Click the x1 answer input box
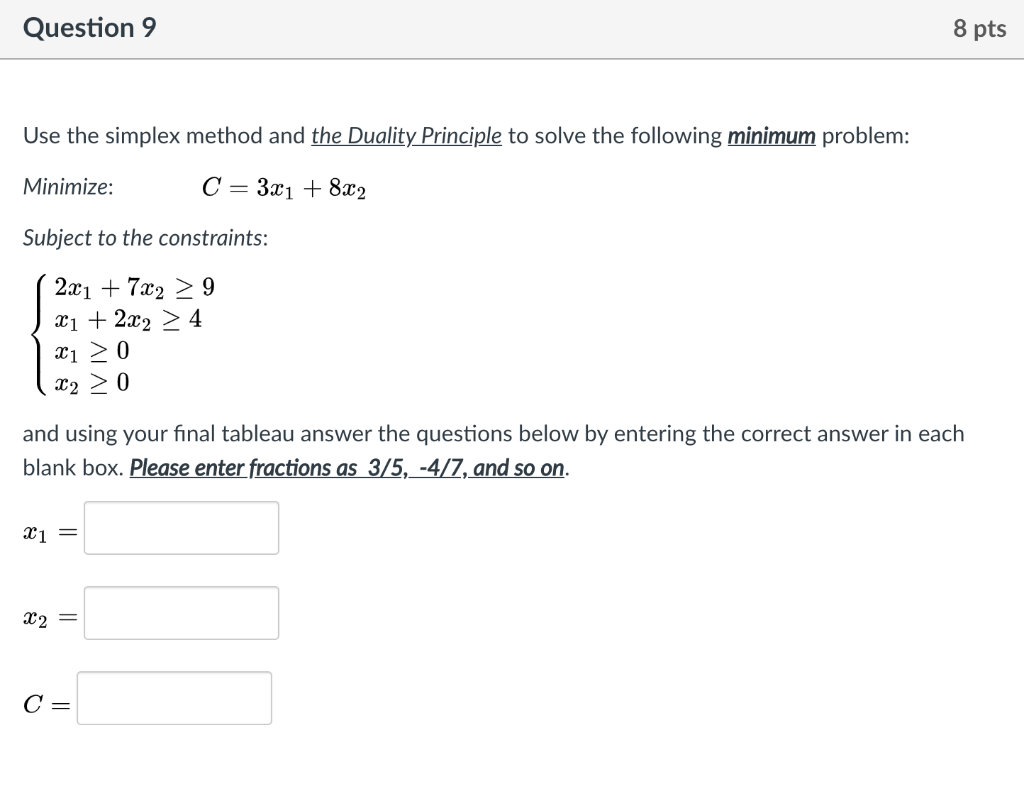The image size is (1024, 806). [181, 527]
